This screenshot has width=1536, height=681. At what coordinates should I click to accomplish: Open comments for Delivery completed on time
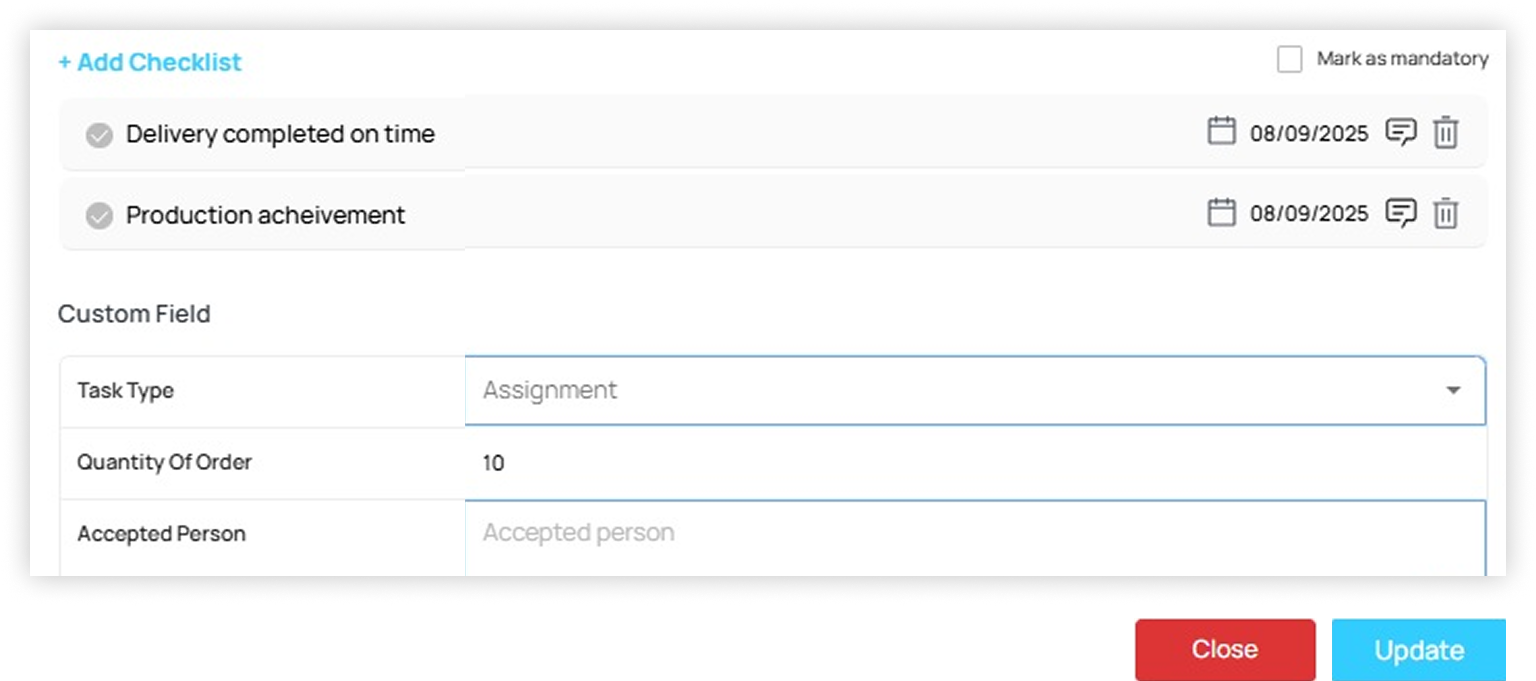(x=1401, y=132)
